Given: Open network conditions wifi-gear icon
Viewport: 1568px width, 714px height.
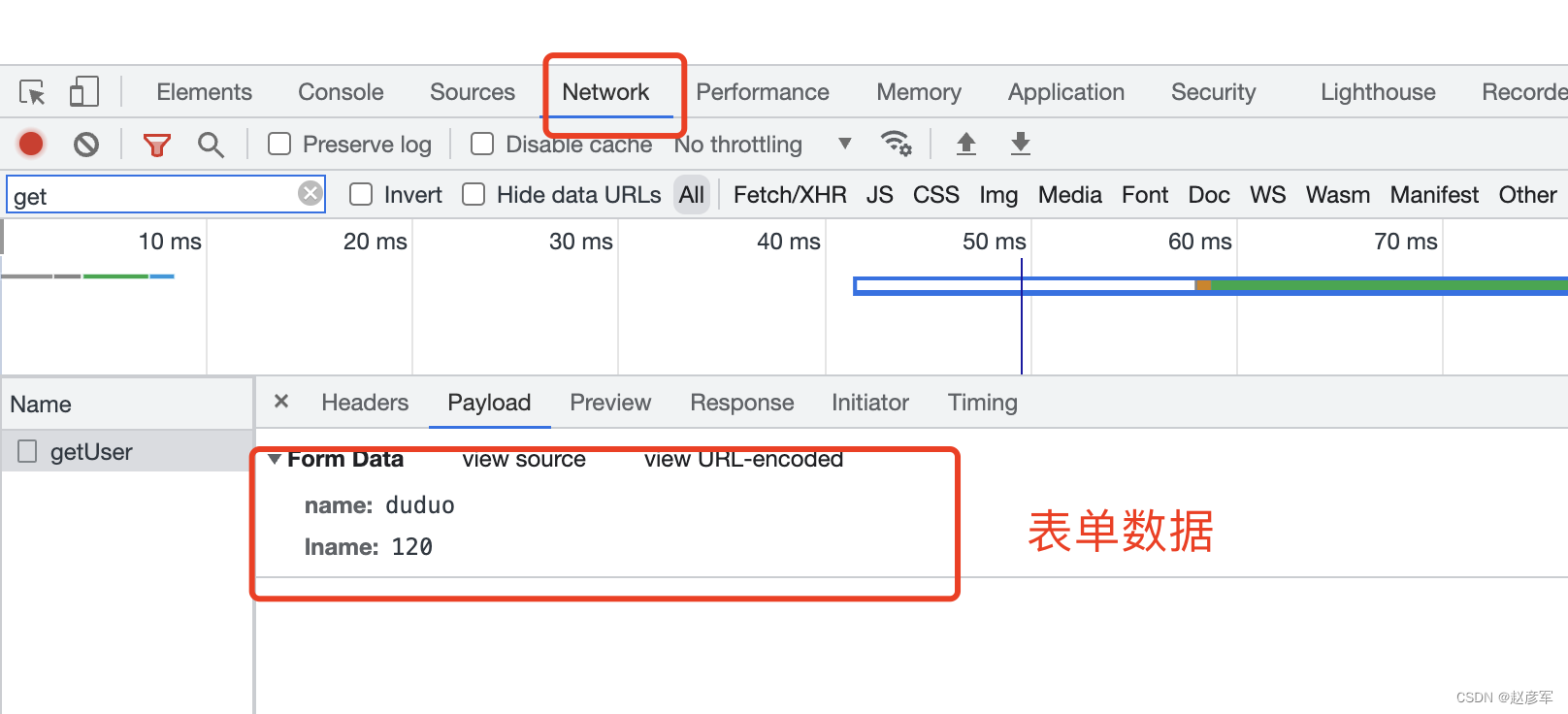Looking at the screenshot, I should pos(896,144).
